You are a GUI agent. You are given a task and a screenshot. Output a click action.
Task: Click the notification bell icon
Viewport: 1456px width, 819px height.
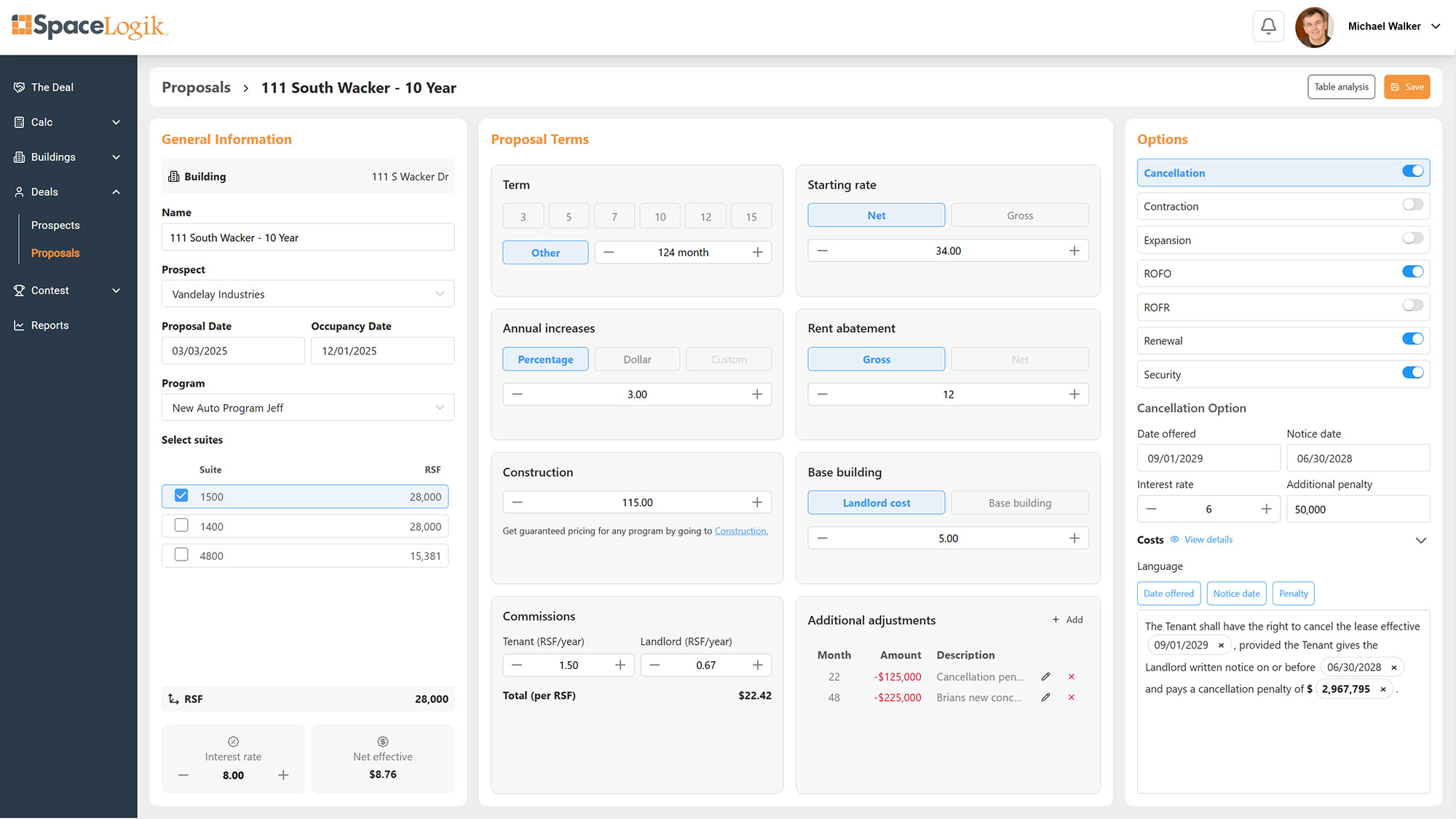pyautogui.click(x=1268, y=27)
